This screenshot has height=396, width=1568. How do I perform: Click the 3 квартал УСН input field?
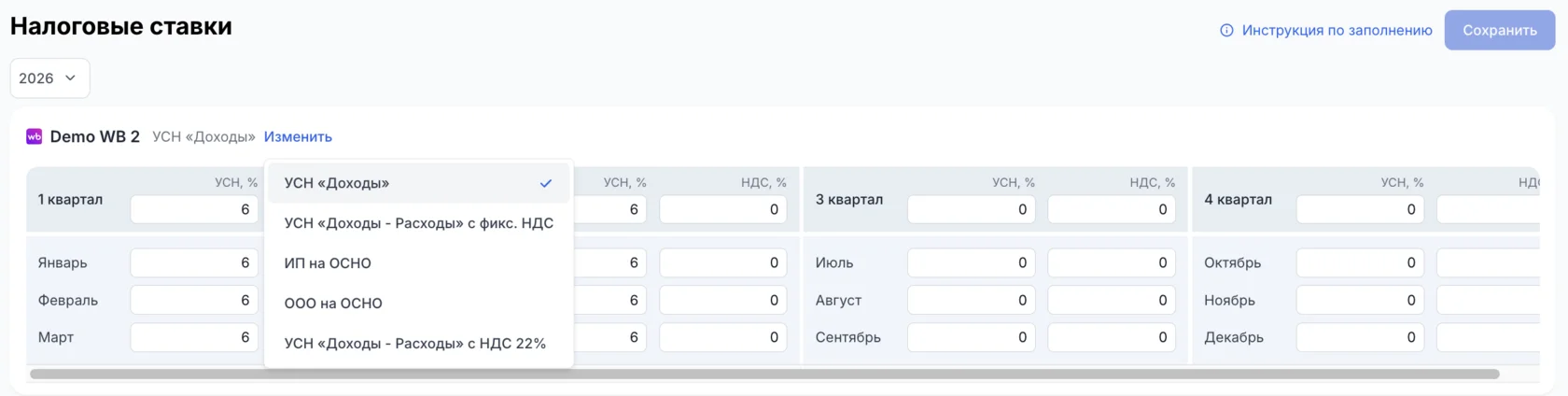coord(972,209)
